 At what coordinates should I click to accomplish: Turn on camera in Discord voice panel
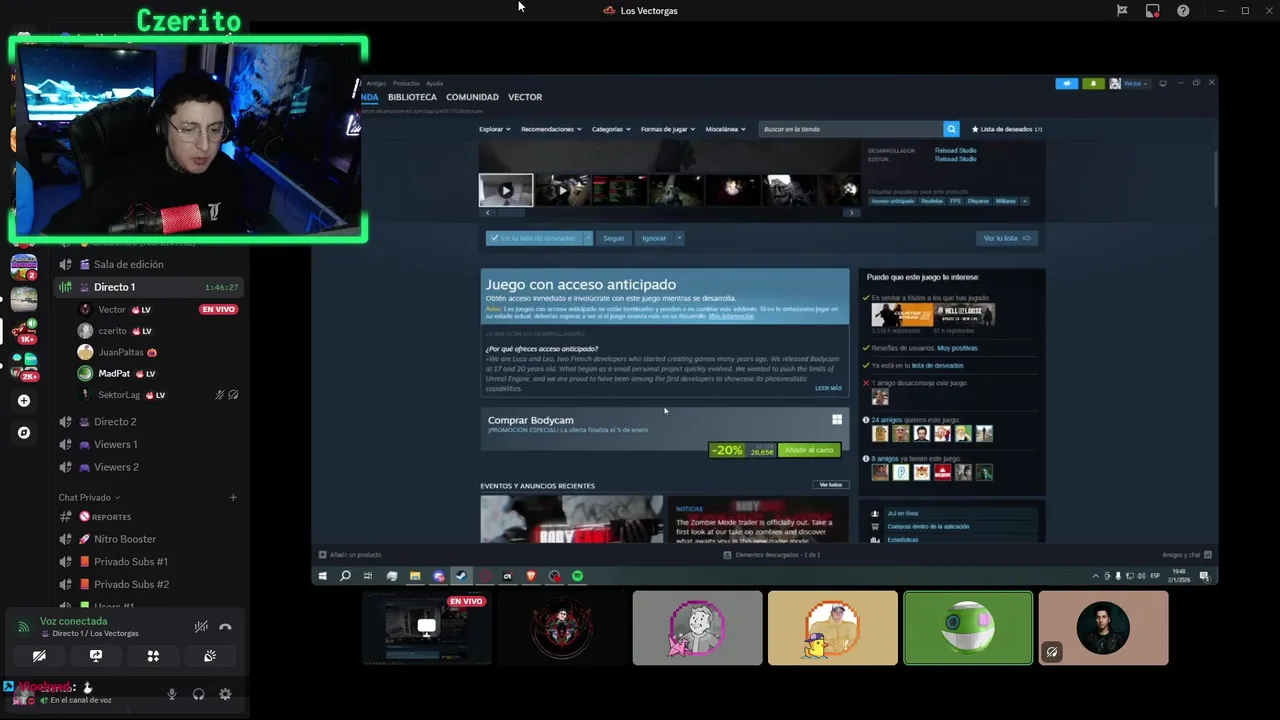click(x=39, y=656)
